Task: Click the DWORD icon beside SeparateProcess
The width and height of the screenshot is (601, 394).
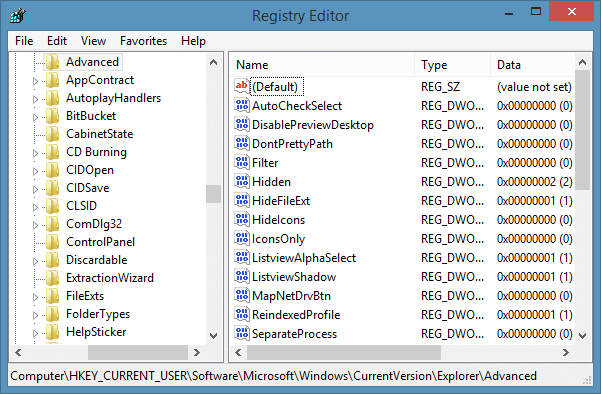Action: pos(241,333)
